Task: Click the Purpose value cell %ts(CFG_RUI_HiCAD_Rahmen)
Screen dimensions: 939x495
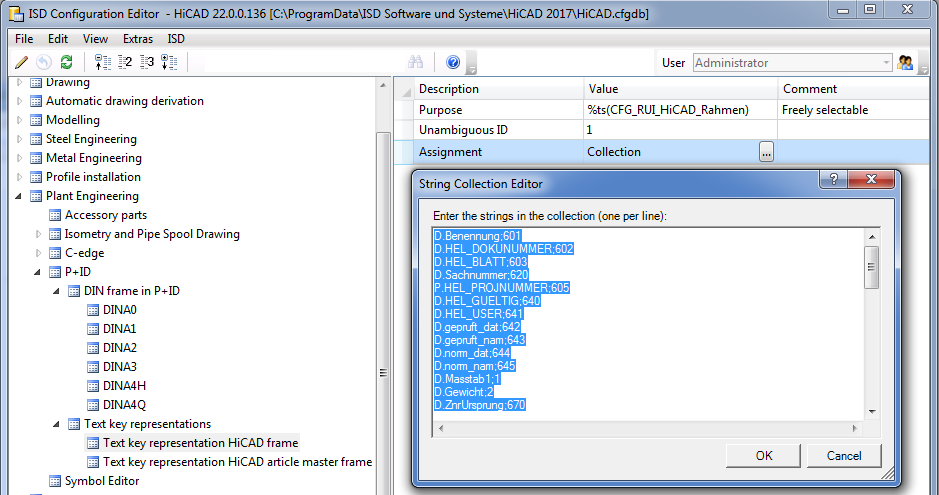Action: [x=680, y=110]
